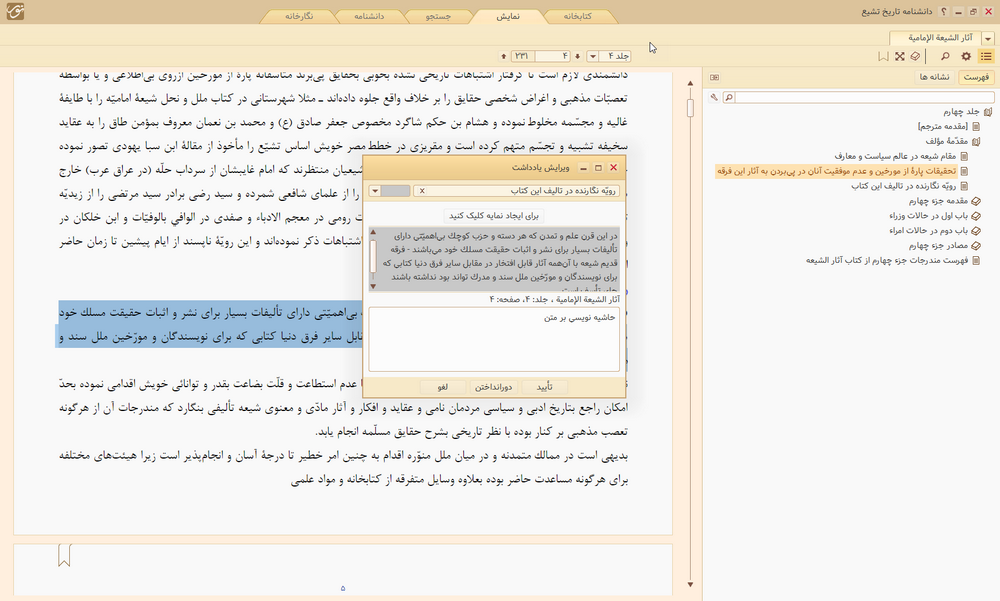Click the page icon beside فهرست مندرجات جزء چهارم
Viewport: 1000px width, 601px height.
976,260
